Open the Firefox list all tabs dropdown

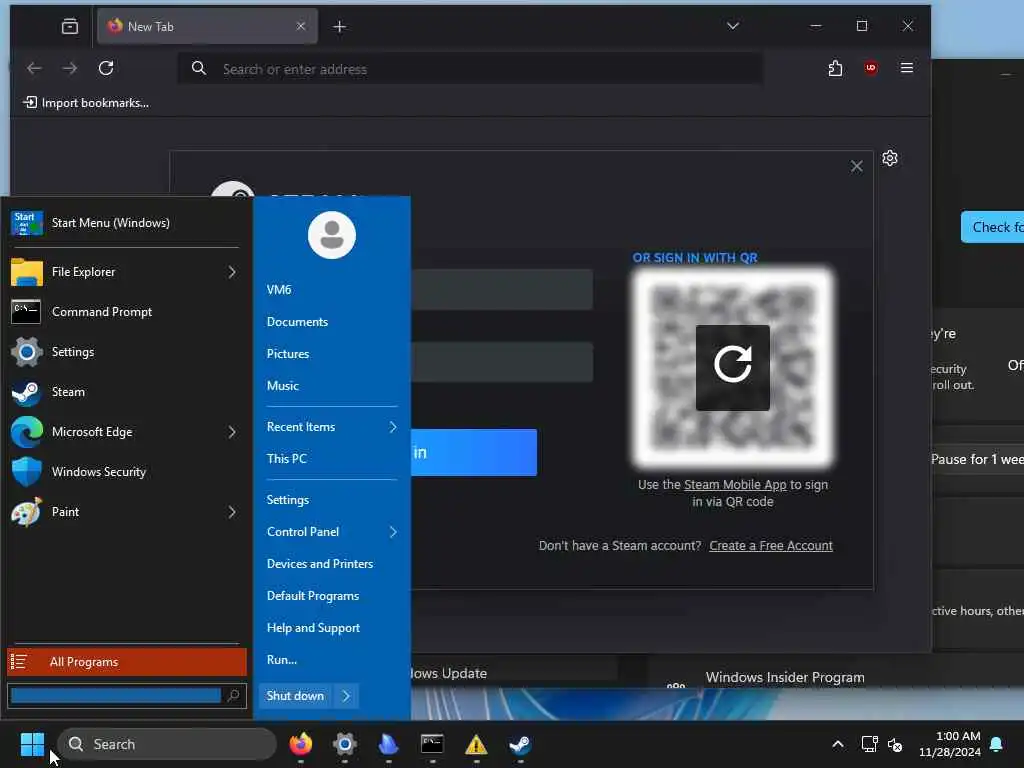click(733, 26)
